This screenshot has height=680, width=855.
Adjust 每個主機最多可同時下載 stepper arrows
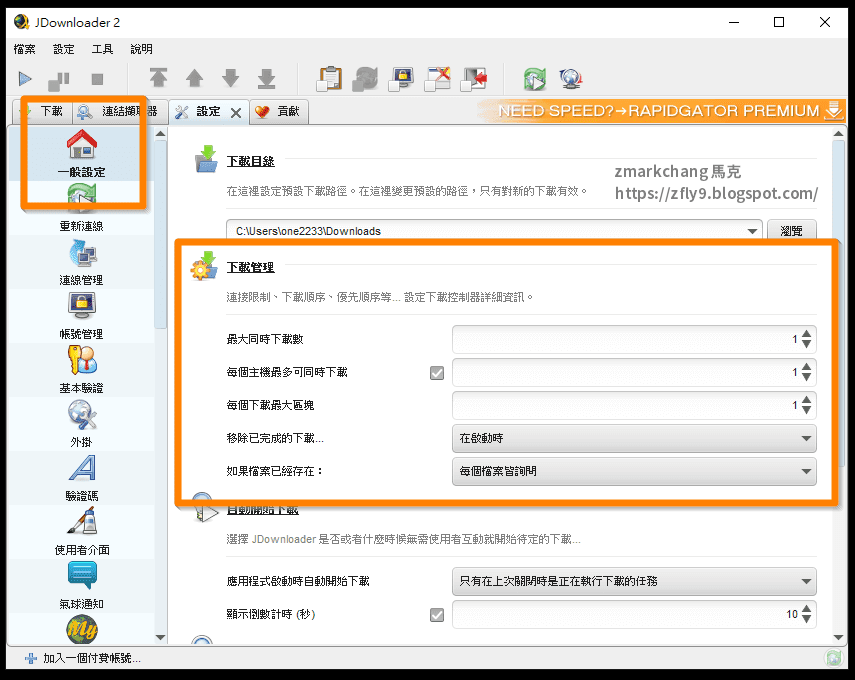pyautogui.click(x=806, y=372)
